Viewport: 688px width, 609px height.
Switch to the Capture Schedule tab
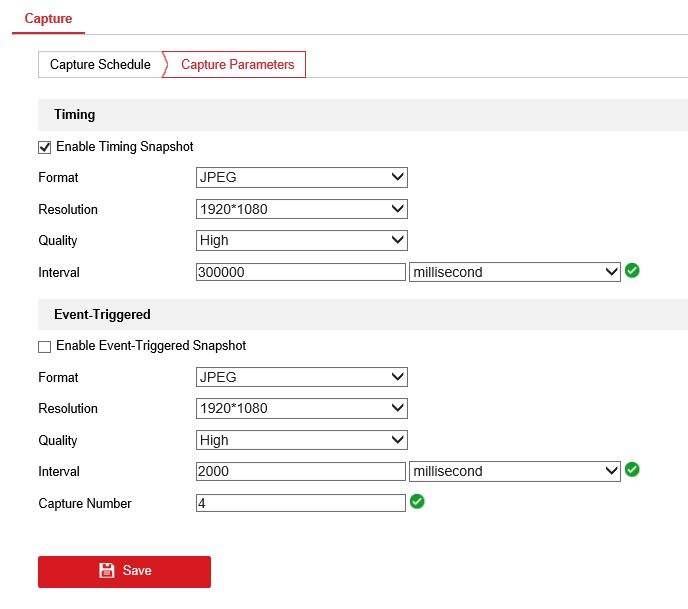pyautogui.click(x=100, y=65)
